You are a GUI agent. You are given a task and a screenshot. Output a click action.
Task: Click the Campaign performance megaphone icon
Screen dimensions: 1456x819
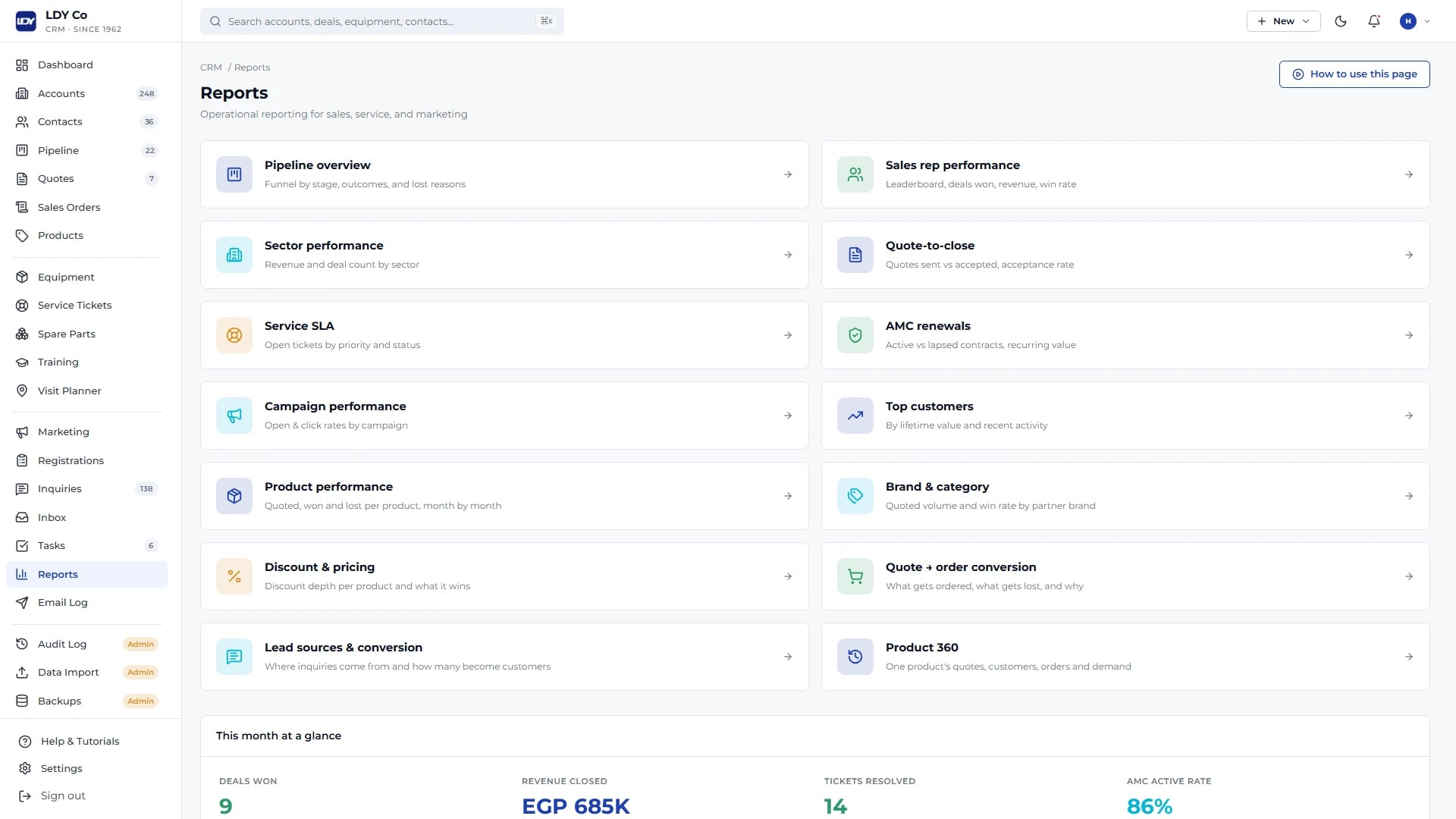click(234, 416)
